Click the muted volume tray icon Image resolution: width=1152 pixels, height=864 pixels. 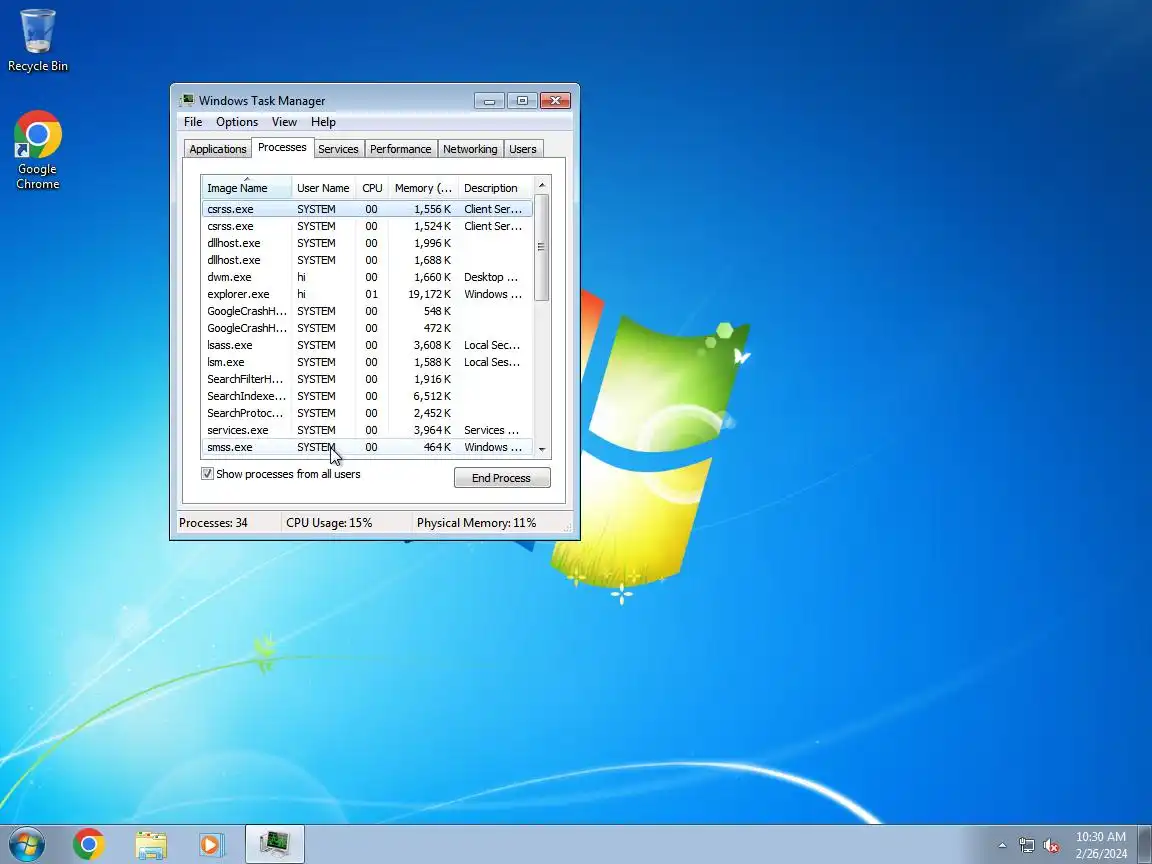(1051, 845)
